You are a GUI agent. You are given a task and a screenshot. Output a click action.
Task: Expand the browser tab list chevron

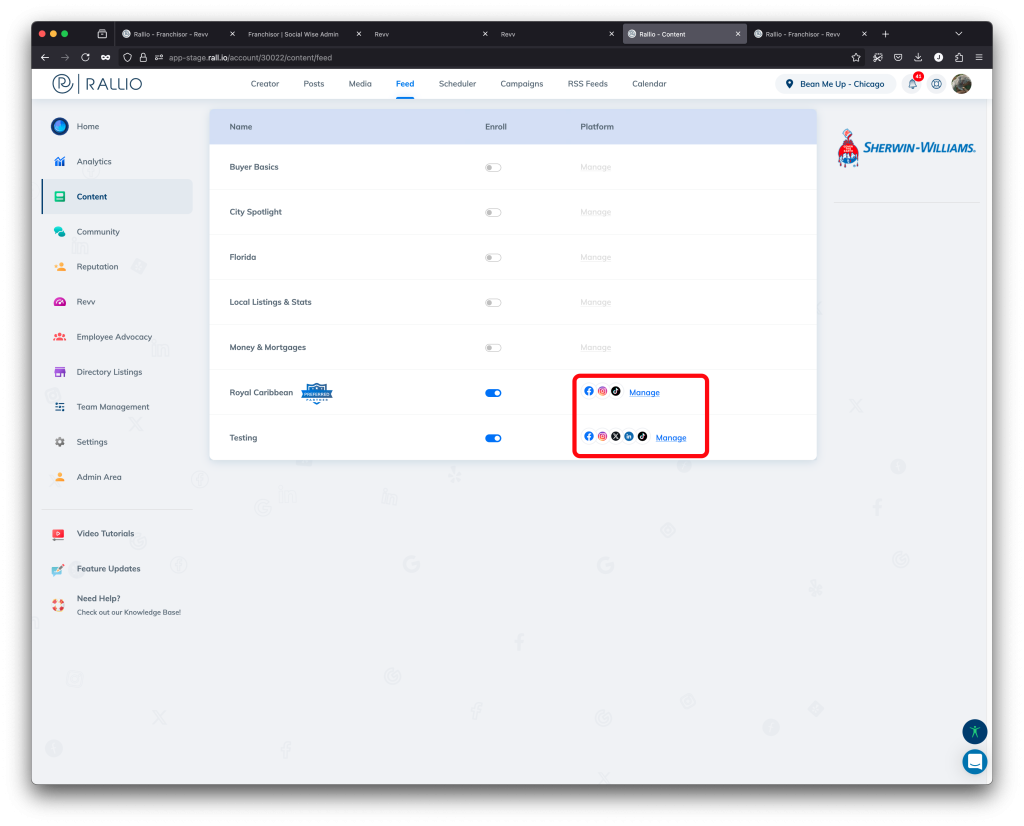click(x=958, y=32)
